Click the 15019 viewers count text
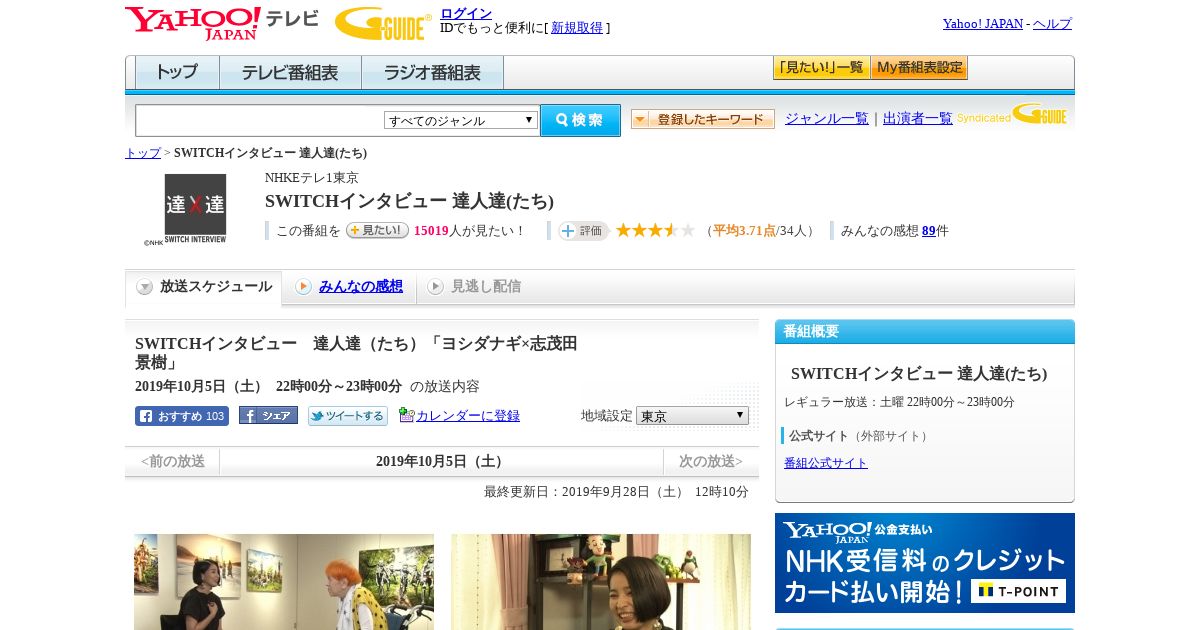The width and height of the screenshot is (1200, 630). 431,231
